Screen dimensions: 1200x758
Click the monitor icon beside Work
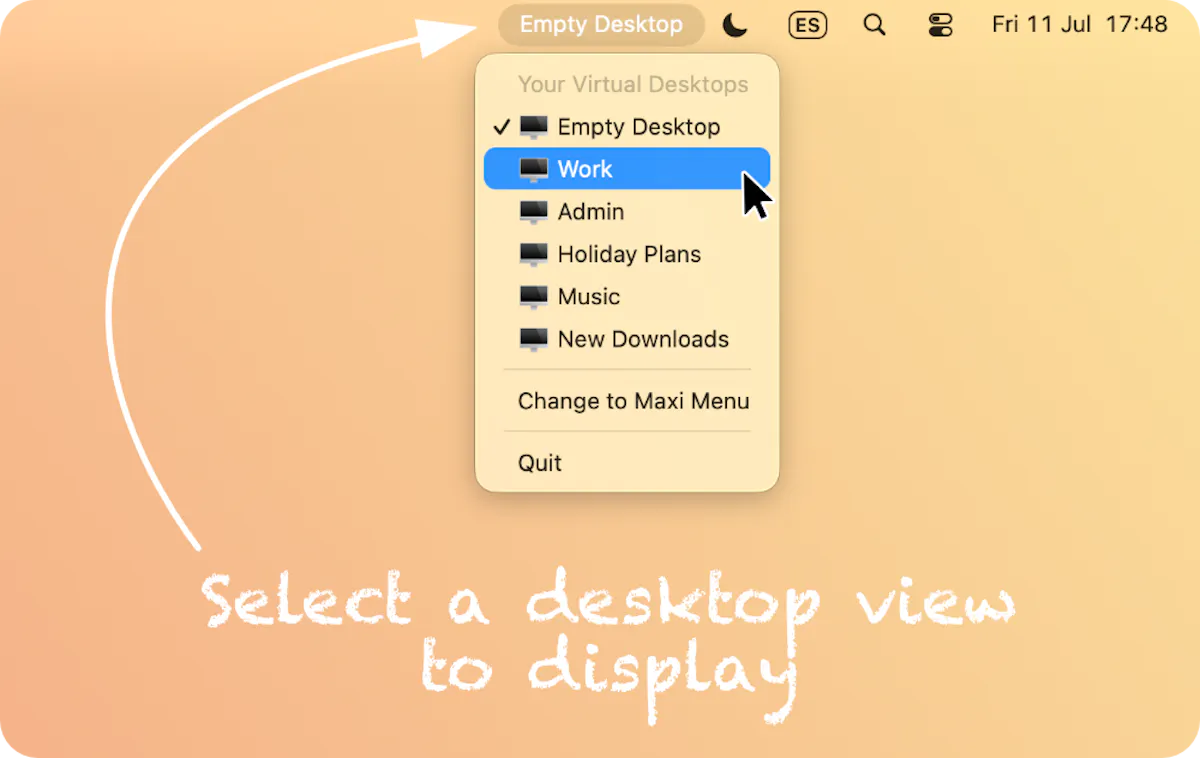[534, 170]
